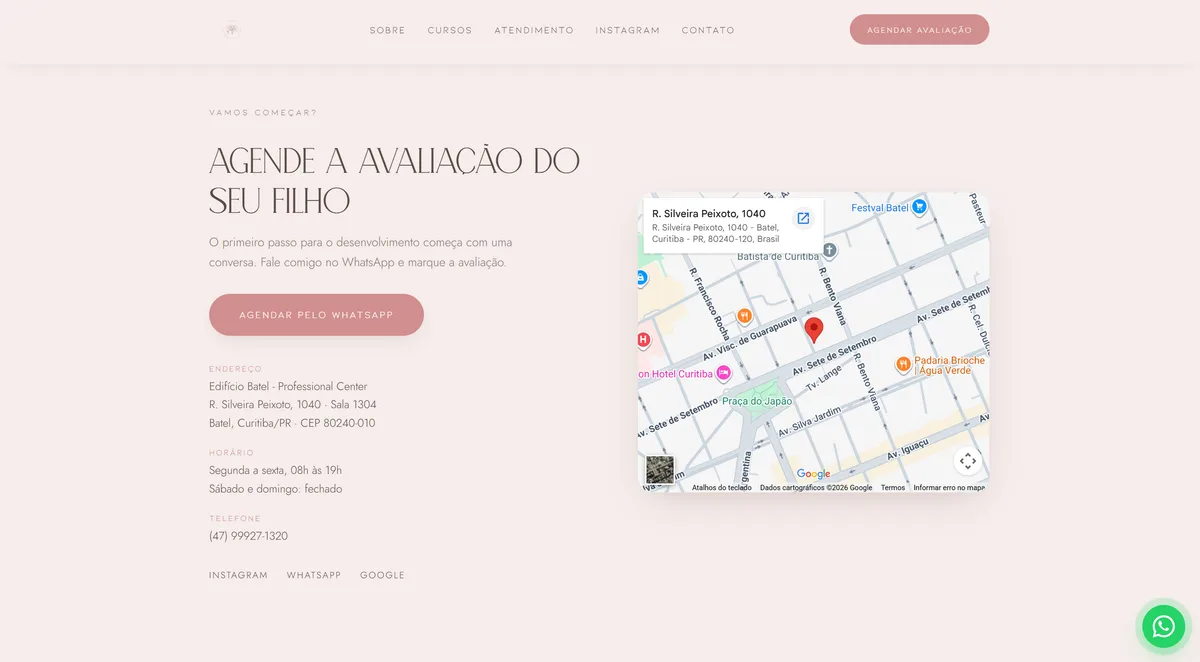Go to Cursos in navigation
Screen dimensions: 1200x662
pyautogui.click(x=450, y=30)
